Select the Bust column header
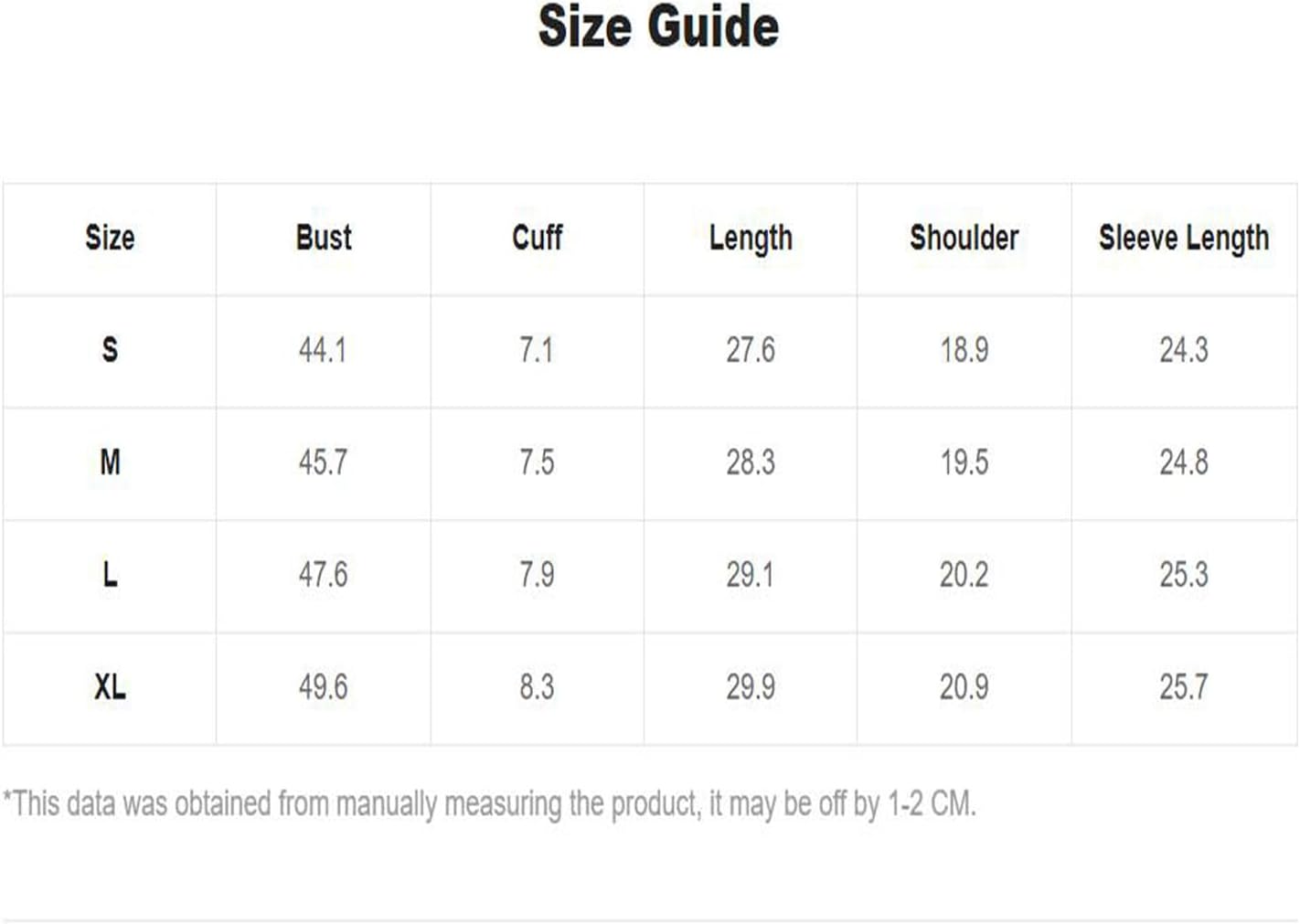1300x924 pixels. 324,238
